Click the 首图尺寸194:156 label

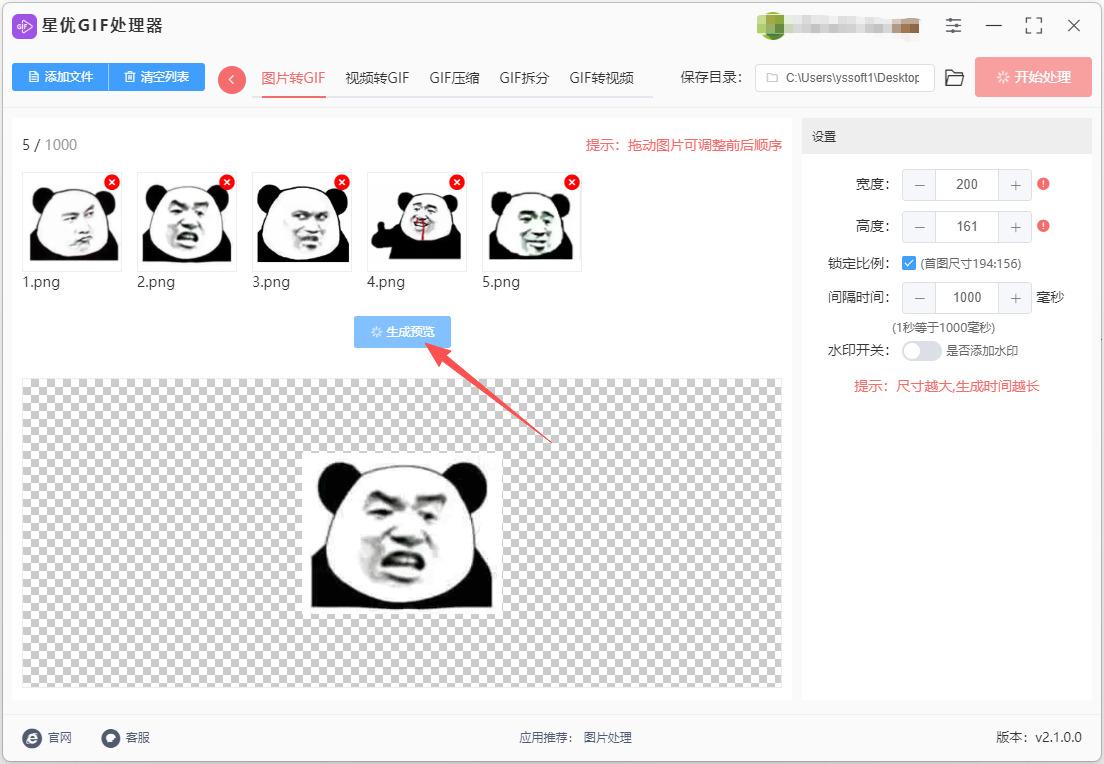click(x=971, y=263)
